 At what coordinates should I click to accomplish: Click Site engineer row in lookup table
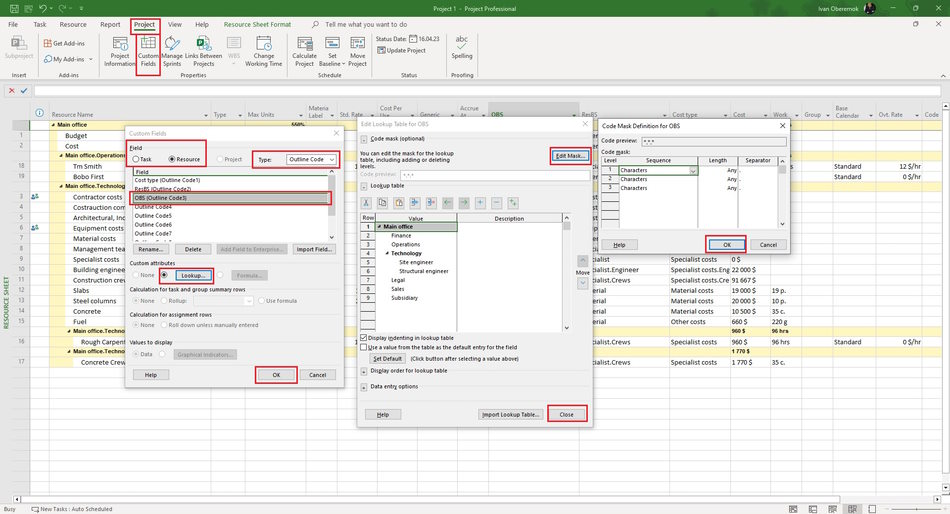coord(416,262)
